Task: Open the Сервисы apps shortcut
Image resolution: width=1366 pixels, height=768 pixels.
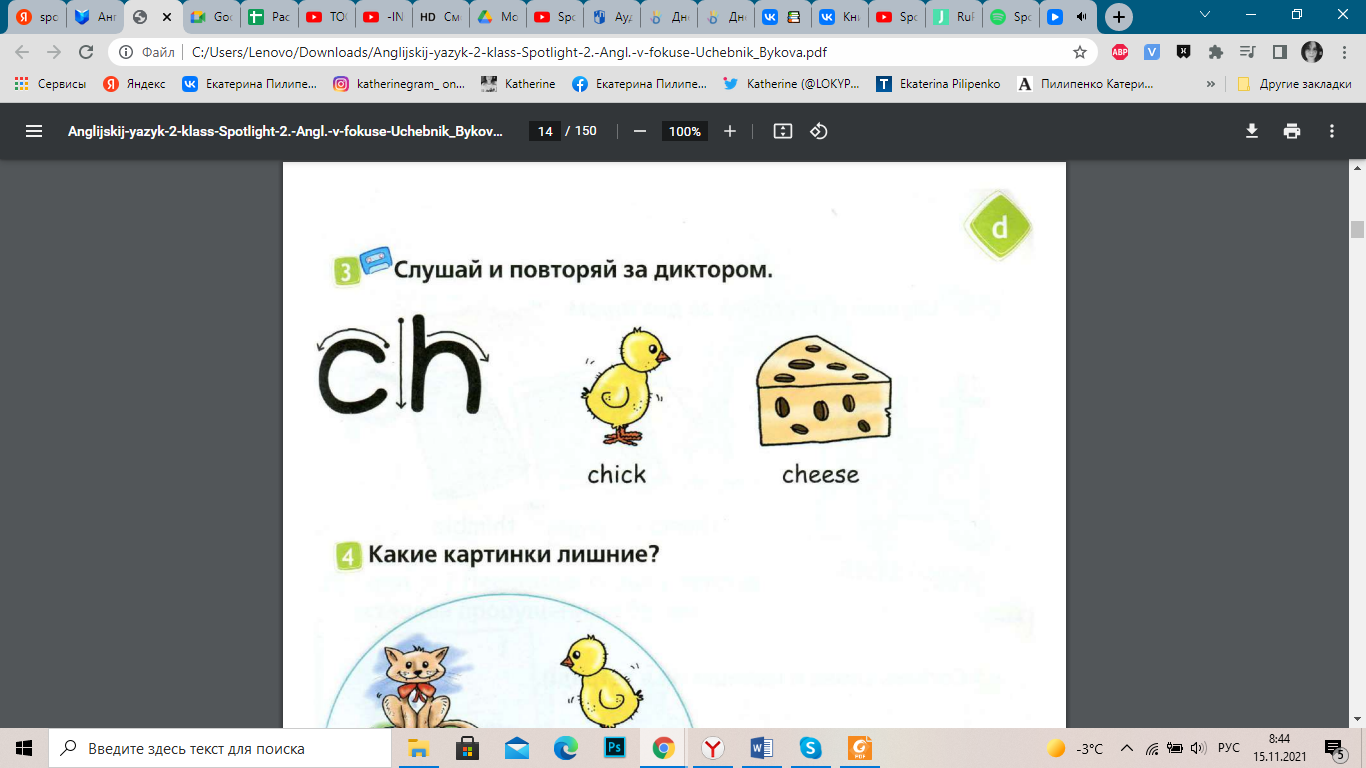Action: pos(50,84)
